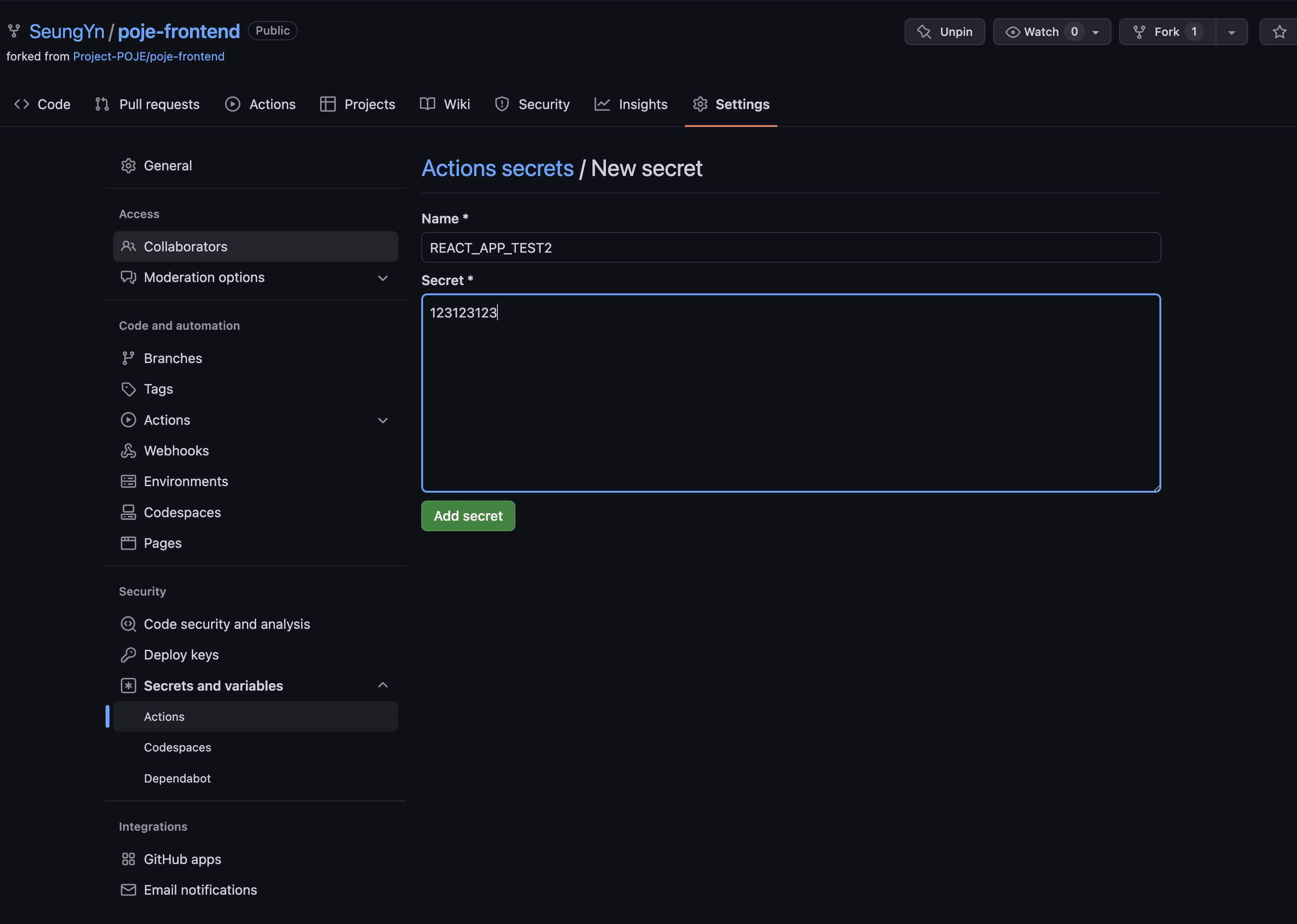Click the Code security and analysis icon
The width and height of the screenshot is (1297, 924).
(129, 624)
